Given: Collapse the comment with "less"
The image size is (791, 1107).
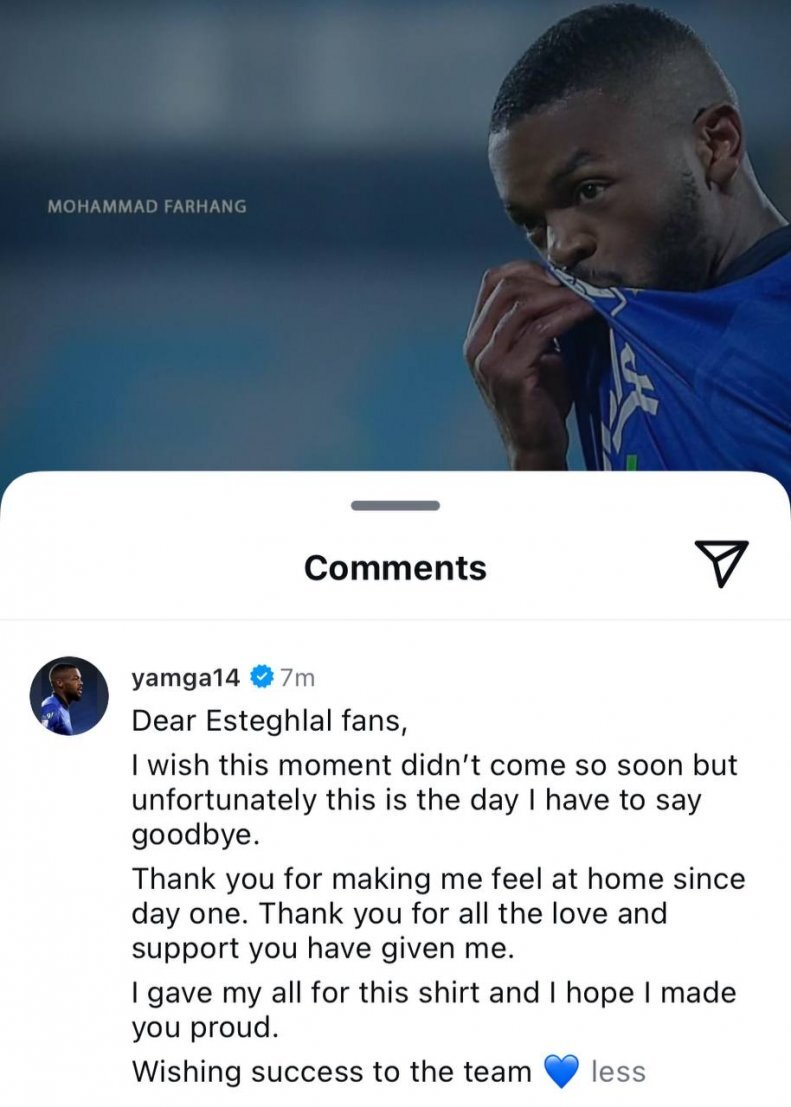Looking at the screenshot, I should 618,1073.
